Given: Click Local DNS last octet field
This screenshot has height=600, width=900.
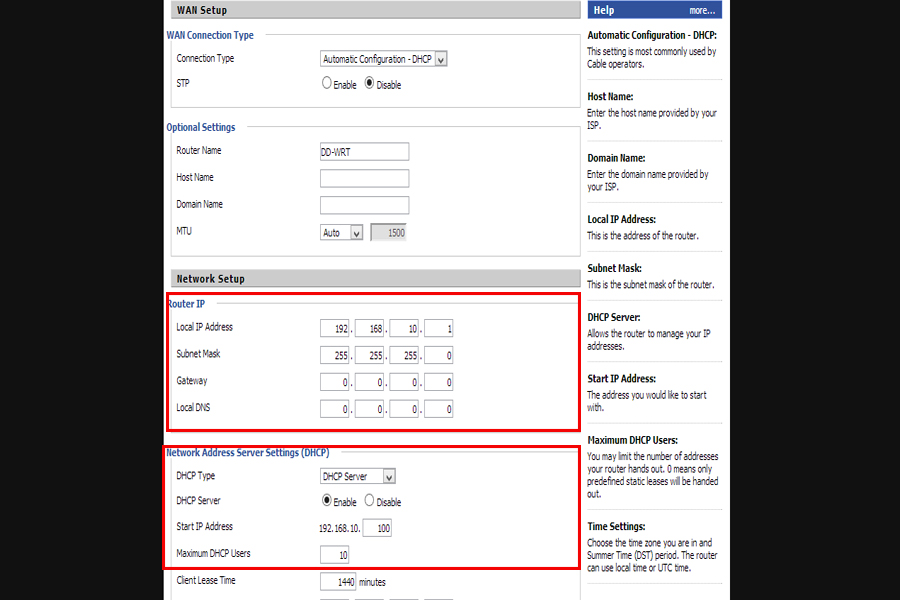Looking at the screenshot, I should [439, 409].
